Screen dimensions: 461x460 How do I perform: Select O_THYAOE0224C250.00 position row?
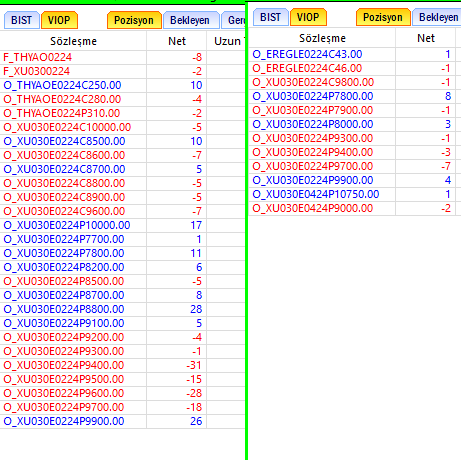click(x=123, y=85)
